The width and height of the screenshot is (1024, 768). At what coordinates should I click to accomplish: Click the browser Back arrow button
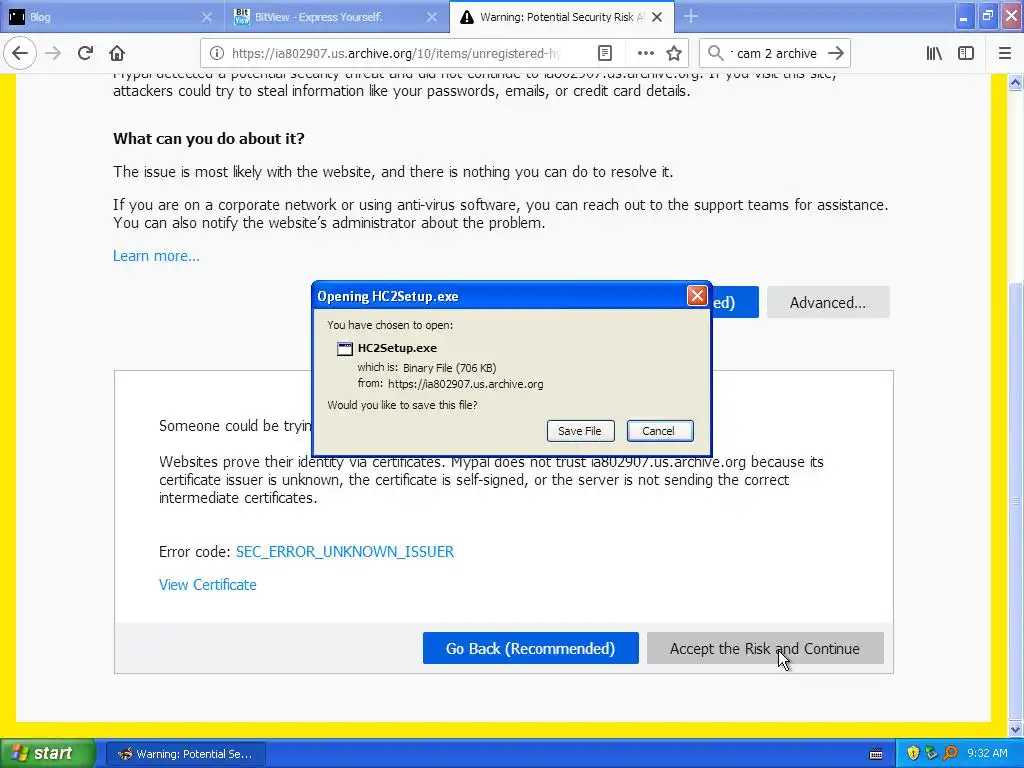(x=20, y=53)
